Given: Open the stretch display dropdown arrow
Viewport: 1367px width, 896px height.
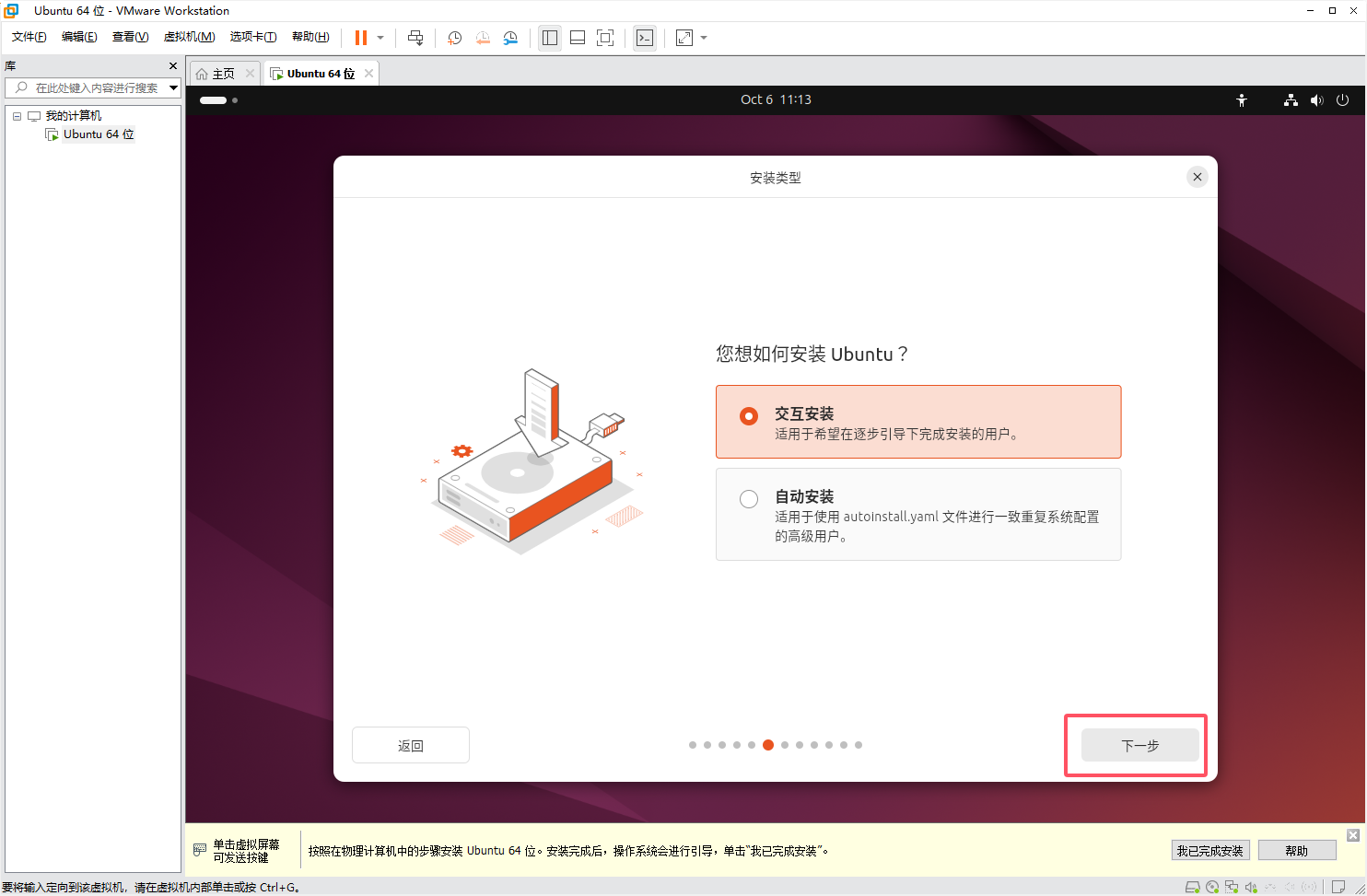Looking at the screenshot, I should pyautogui.click(x=704, y=38).
